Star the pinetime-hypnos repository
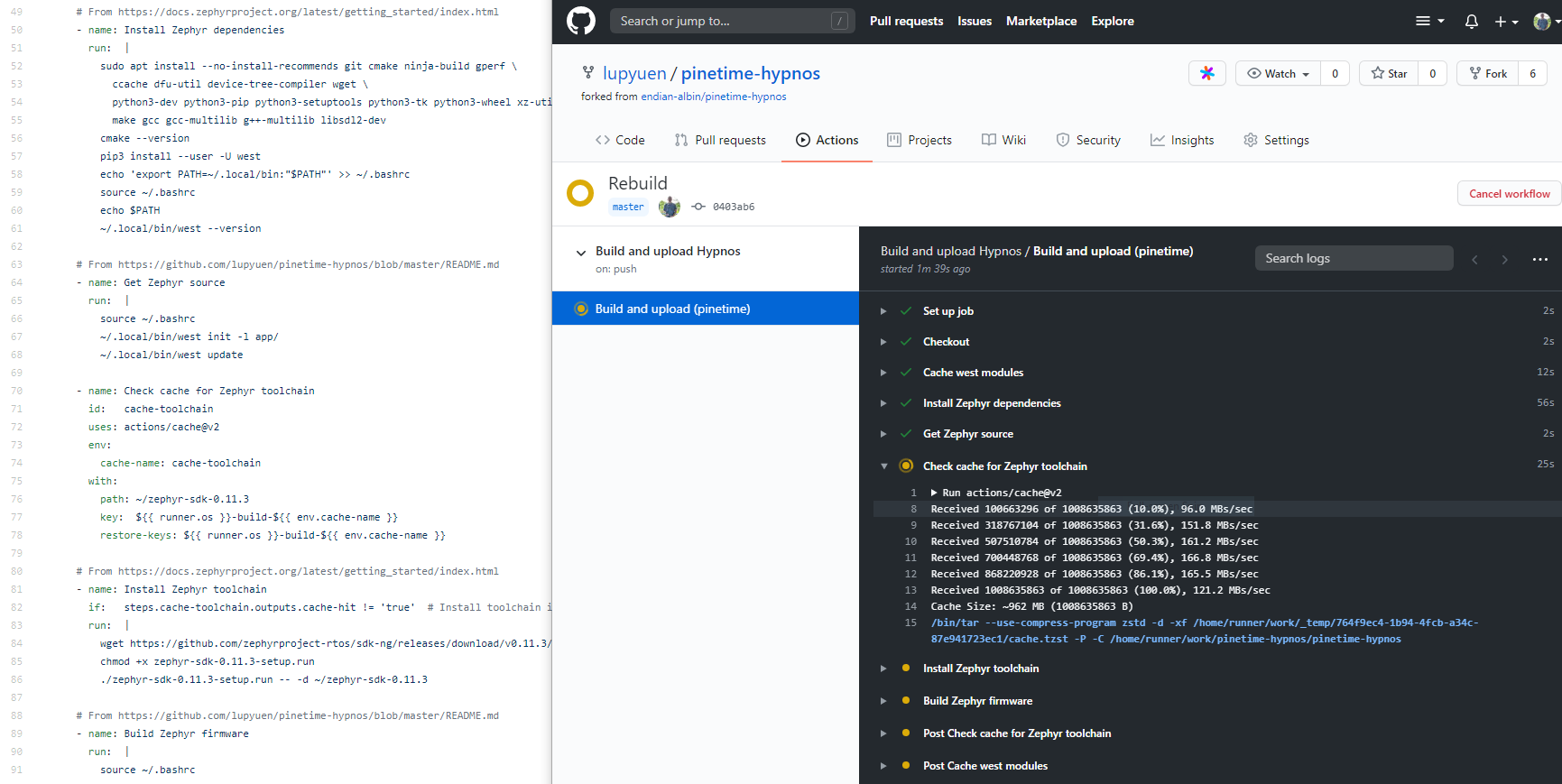This screenshot has height=784, width=1562. point(1389,73)
